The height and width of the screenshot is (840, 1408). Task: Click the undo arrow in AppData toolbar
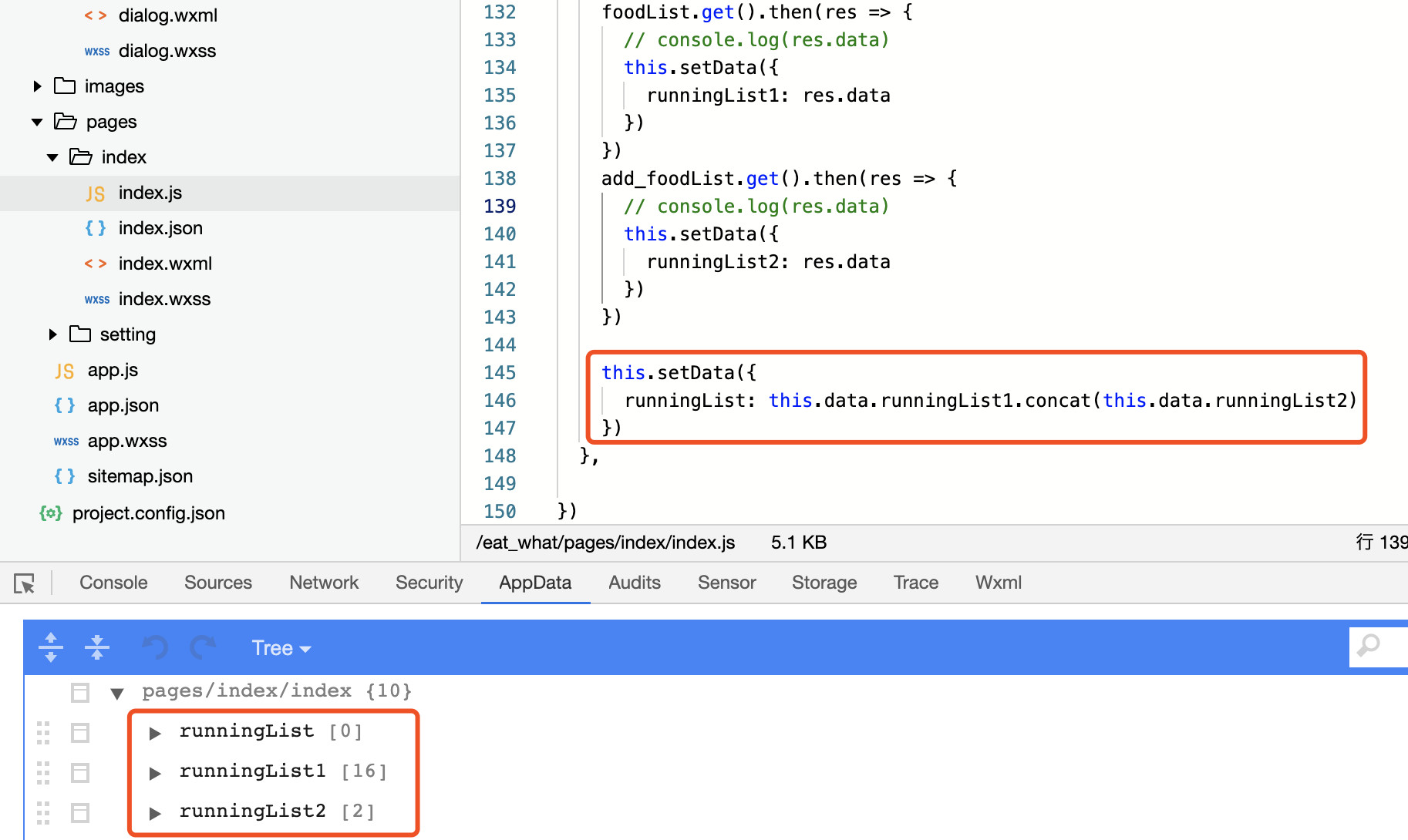(x=155, y=647)
